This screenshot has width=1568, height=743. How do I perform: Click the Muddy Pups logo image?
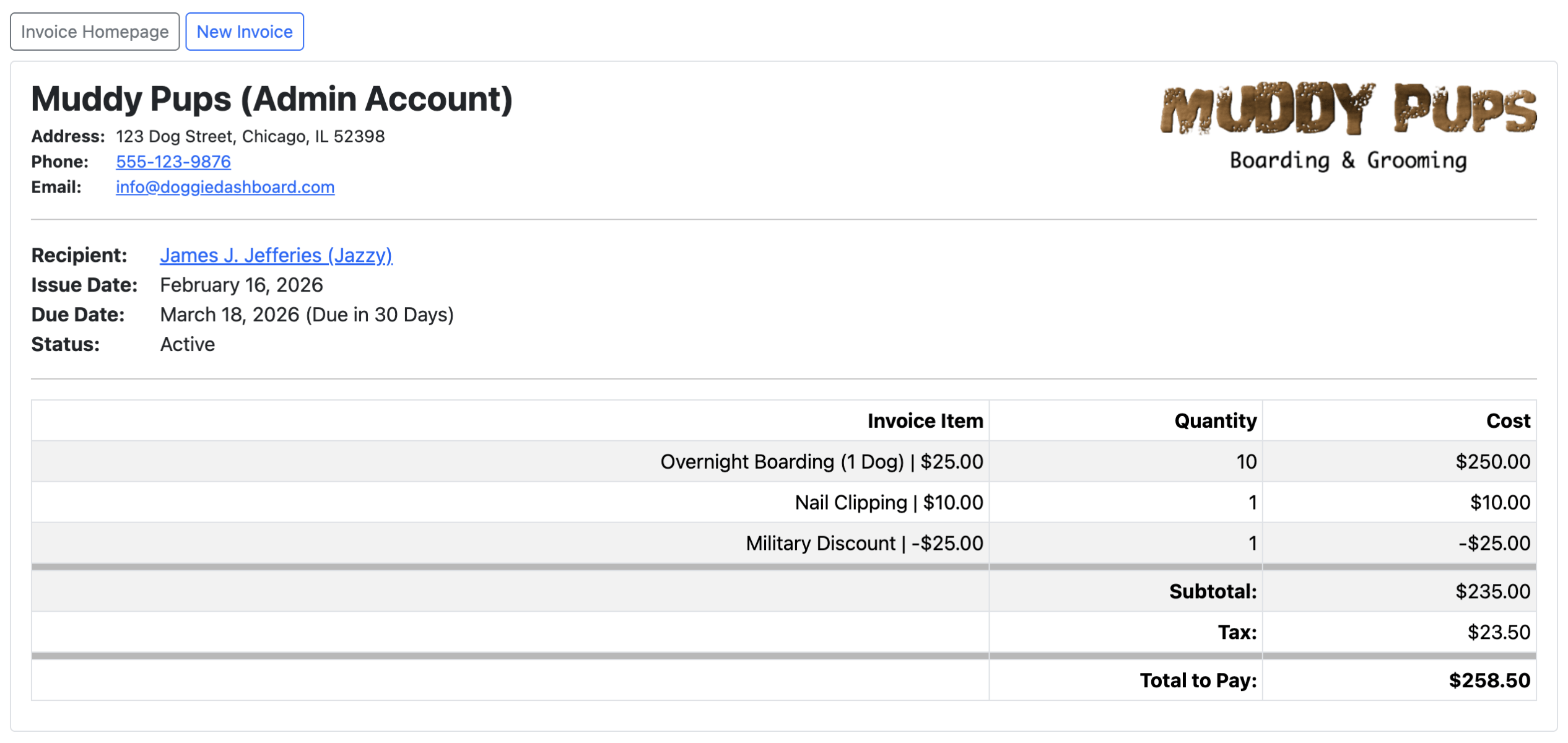tap(1348, 126)
